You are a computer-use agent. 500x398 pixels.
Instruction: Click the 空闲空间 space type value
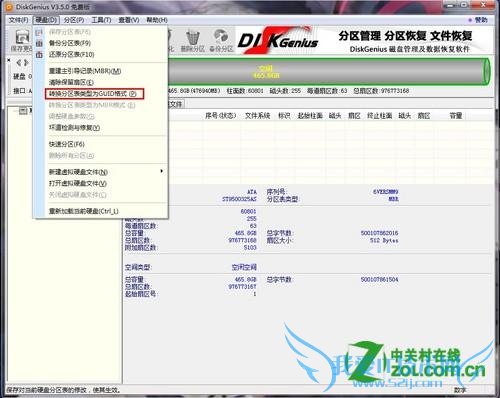click(244, 267)
